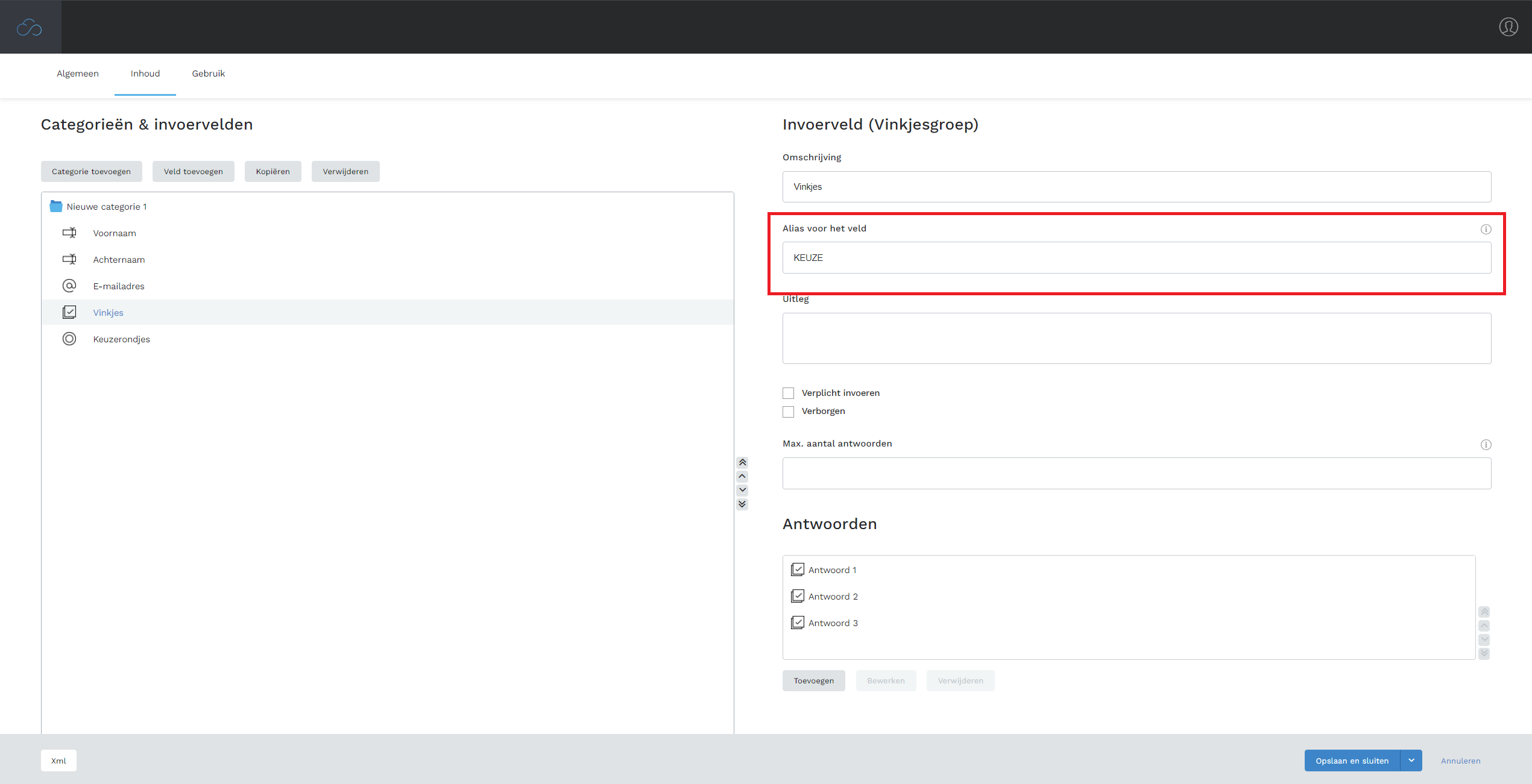Select the Nieuwe categorie 1 folder
This screenshot has height=784, width=1532.
coord(106,207)
